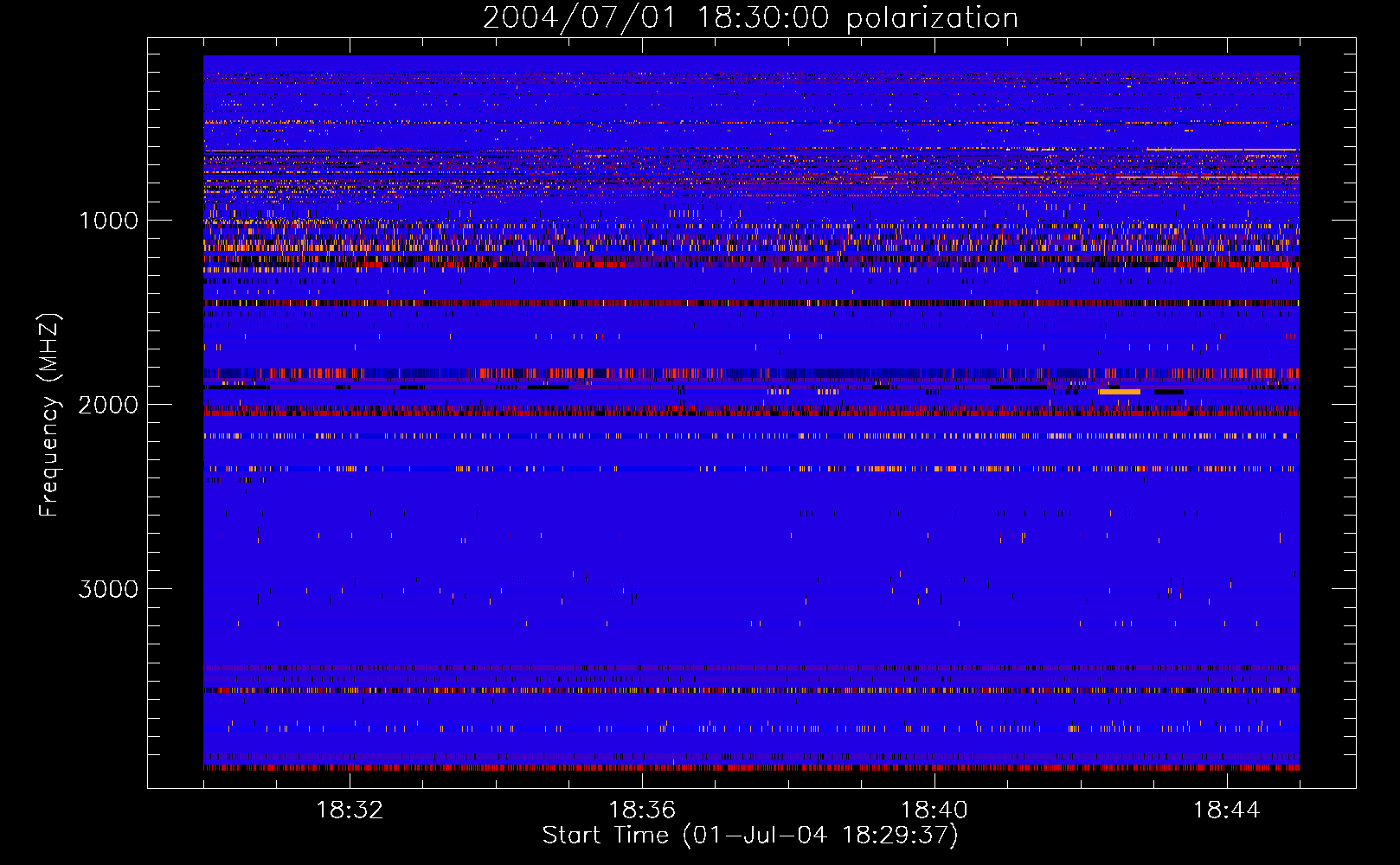Click the plot title '2004/07/01 18:30:00 polarization'

click(x=750, y=18)
